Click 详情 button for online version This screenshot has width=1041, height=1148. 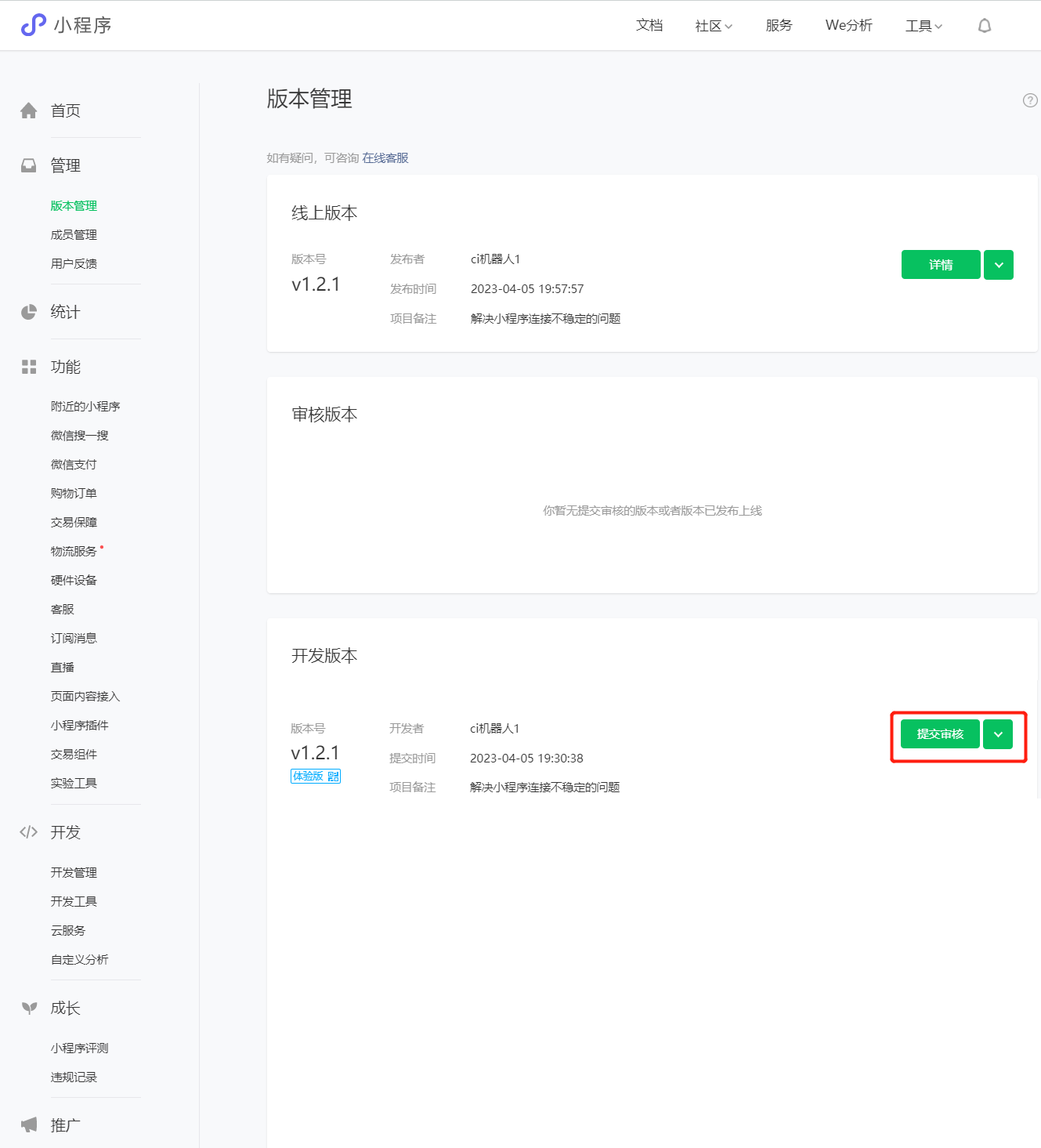pos(941,265)
